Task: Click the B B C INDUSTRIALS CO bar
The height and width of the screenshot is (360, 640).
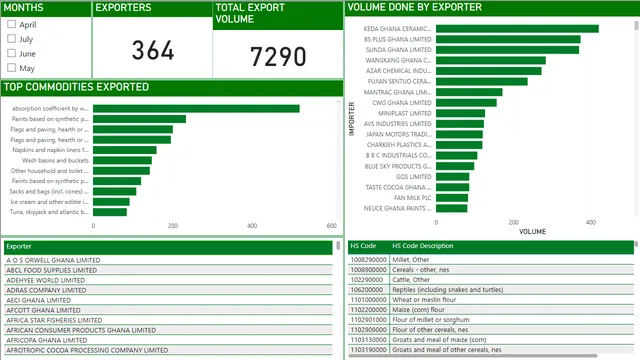Action: point(456,156)
